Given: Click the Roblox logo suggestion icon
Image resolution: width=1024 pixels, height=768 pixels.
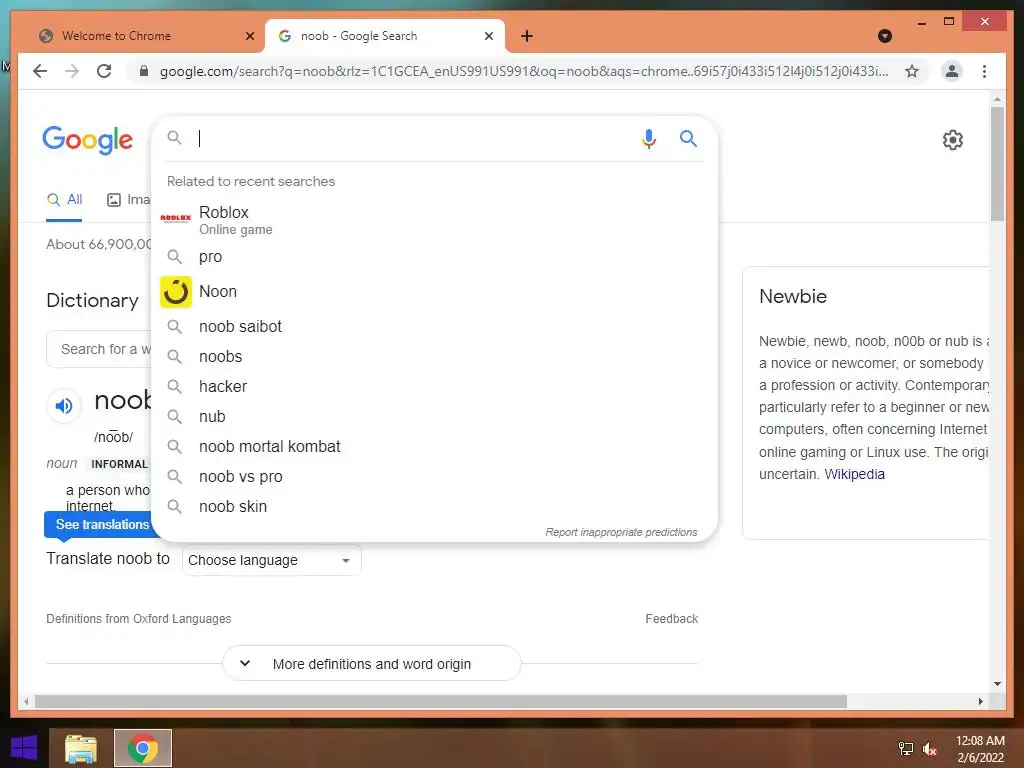Looking at the screenshot, I should pyautogui.click(x=176, y=218).
